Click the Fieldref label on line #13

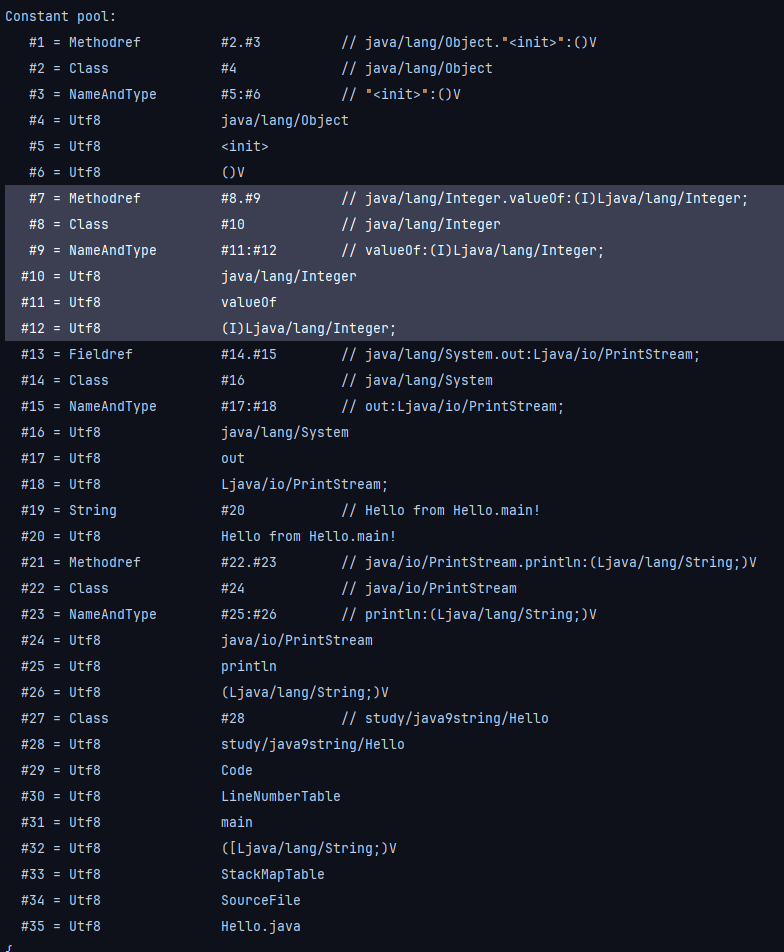(100, 354)
